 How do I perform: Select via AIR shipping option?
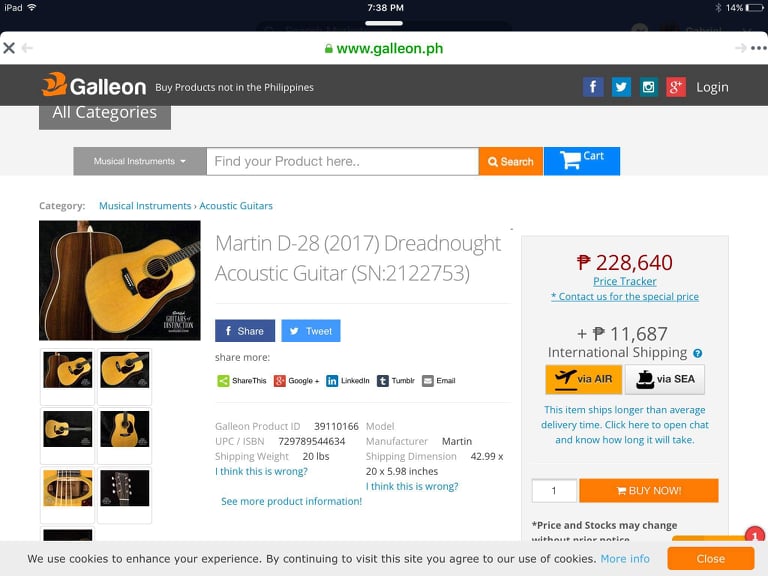[584, 379]
